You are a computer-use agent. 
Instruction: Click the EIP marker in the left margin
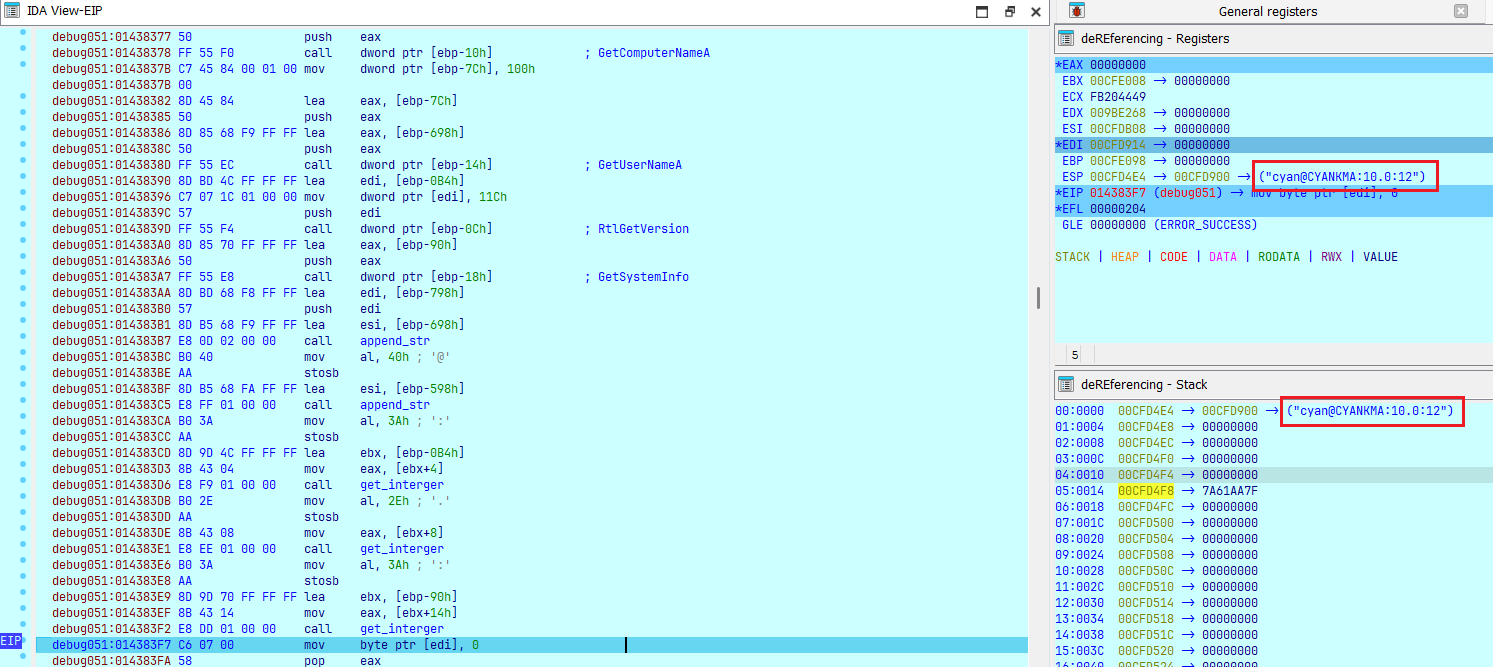pos(11,640)
